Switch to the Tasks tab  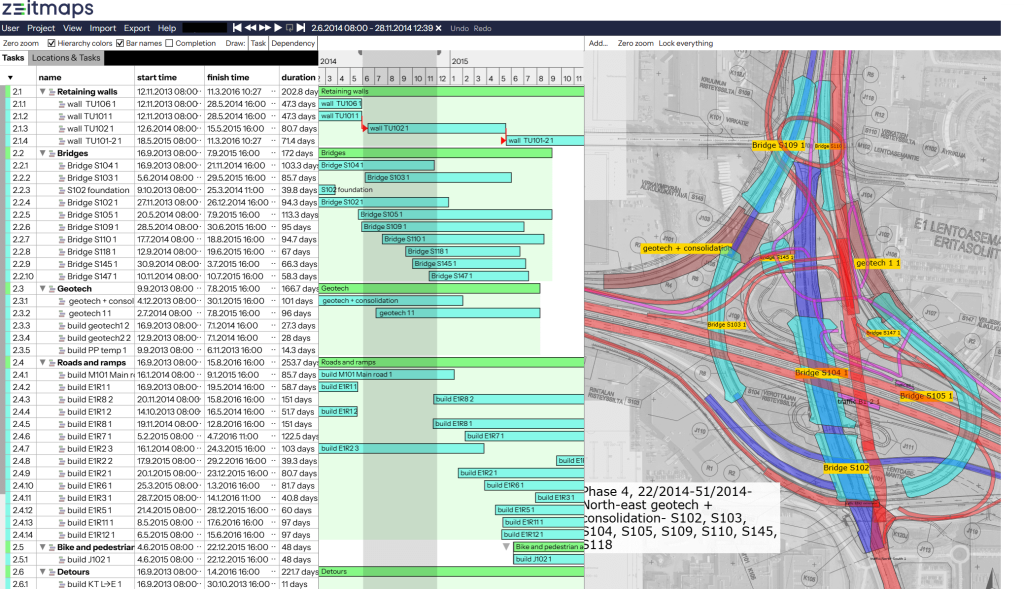pos(13,58)
